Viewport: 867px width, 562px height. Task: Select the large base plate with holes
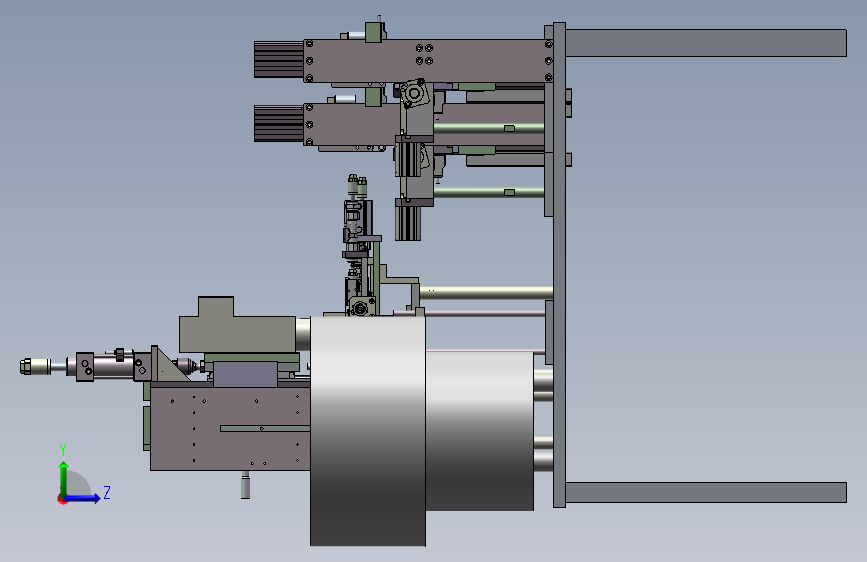230,429
